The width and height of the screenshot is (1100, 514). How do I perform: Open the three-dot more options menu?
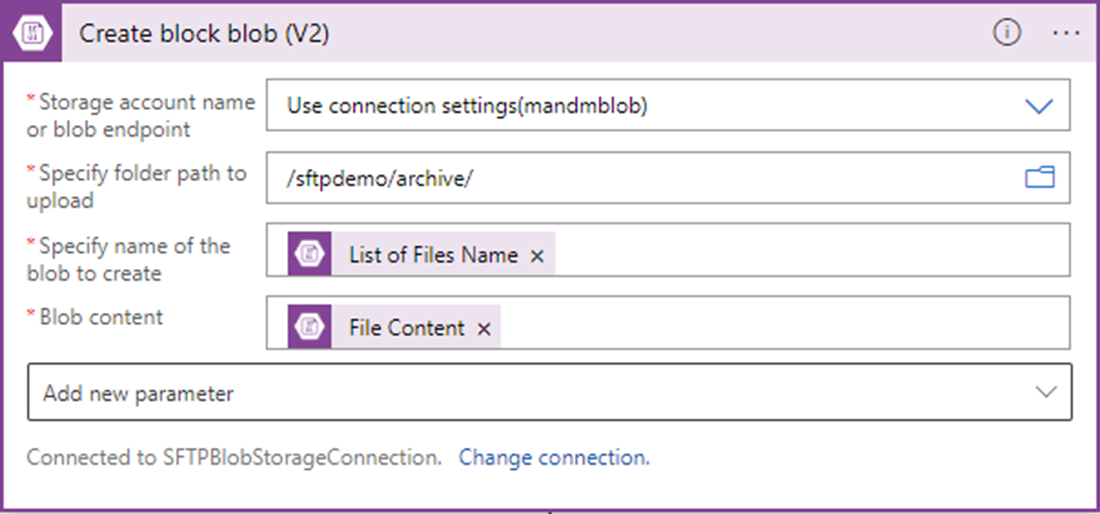coord(1066,33)
